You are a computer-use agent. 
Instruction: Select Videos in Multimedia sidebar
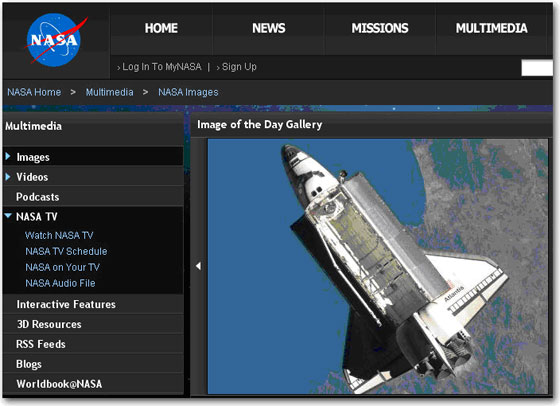(x=32, y=177)
